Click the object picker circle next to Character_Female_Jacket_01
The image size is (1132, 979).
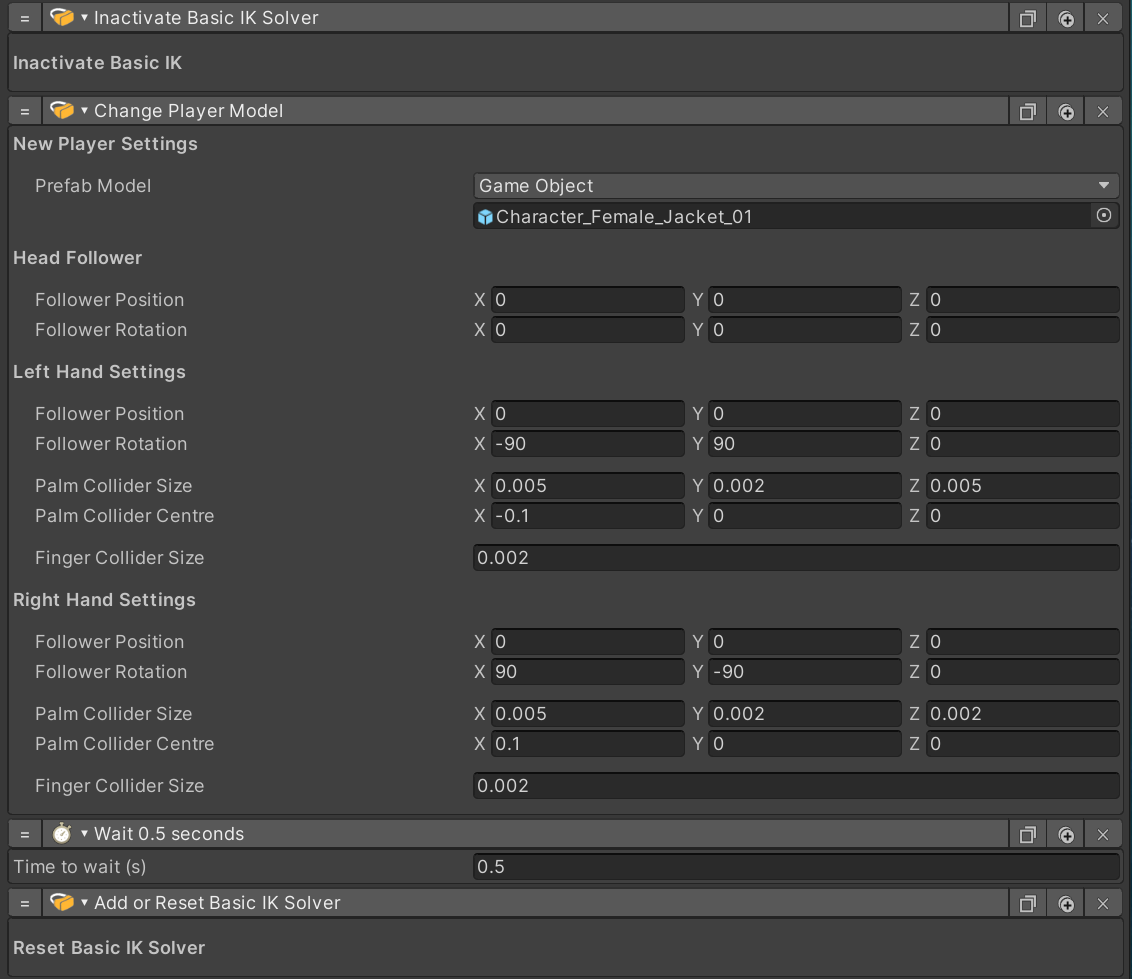point(1104,216)
